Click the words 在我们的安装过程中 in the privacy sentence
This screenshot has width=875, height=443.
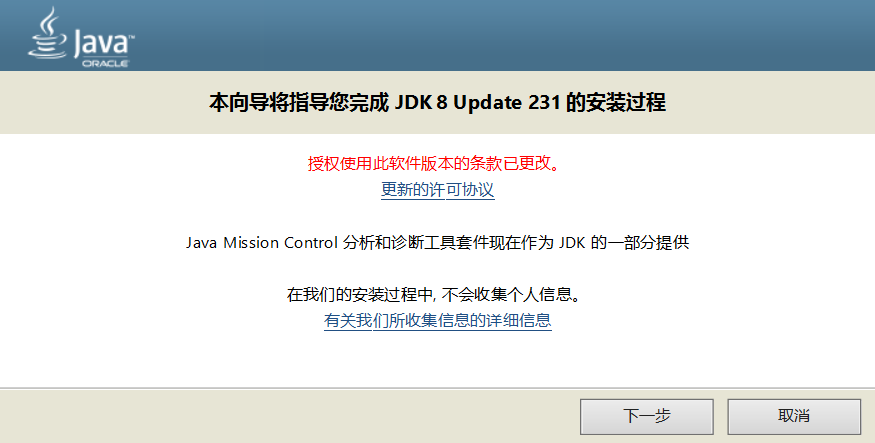[360, 294]
